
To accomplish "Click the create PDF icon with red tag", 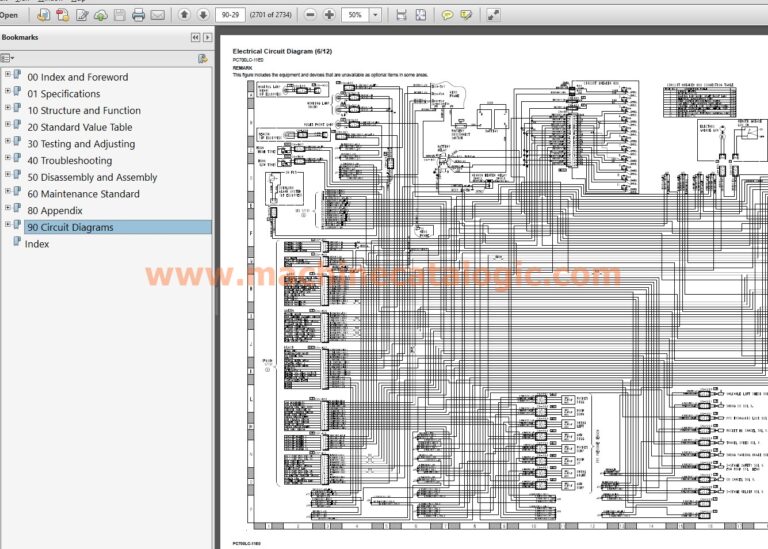I will point(62,15).
